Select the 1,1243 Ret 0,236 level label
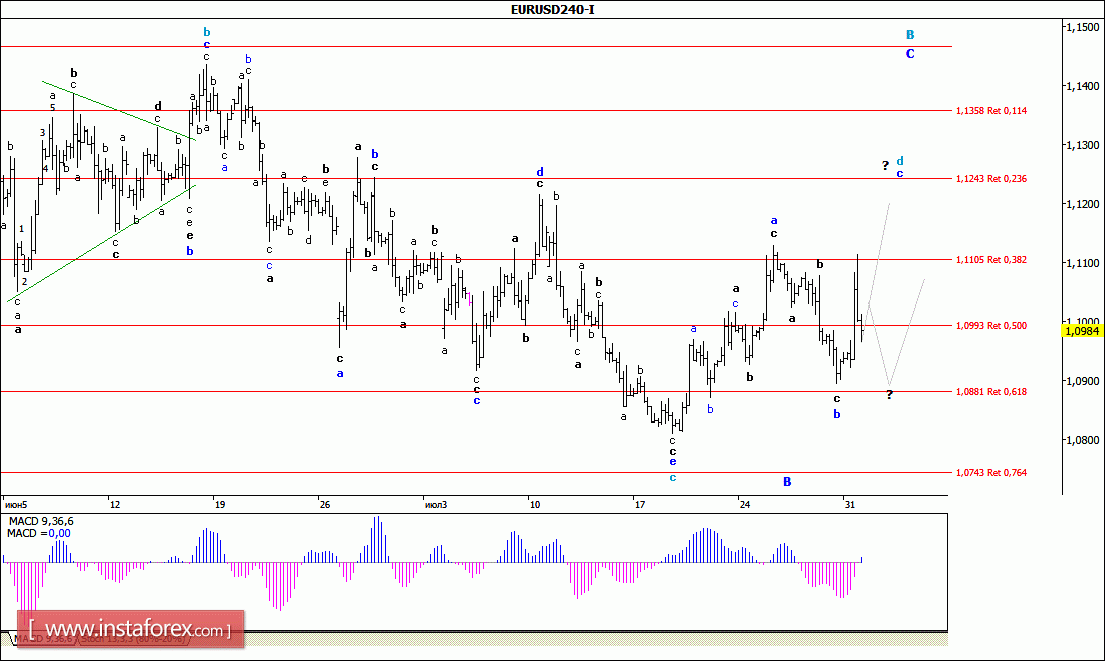 [991, 178]
